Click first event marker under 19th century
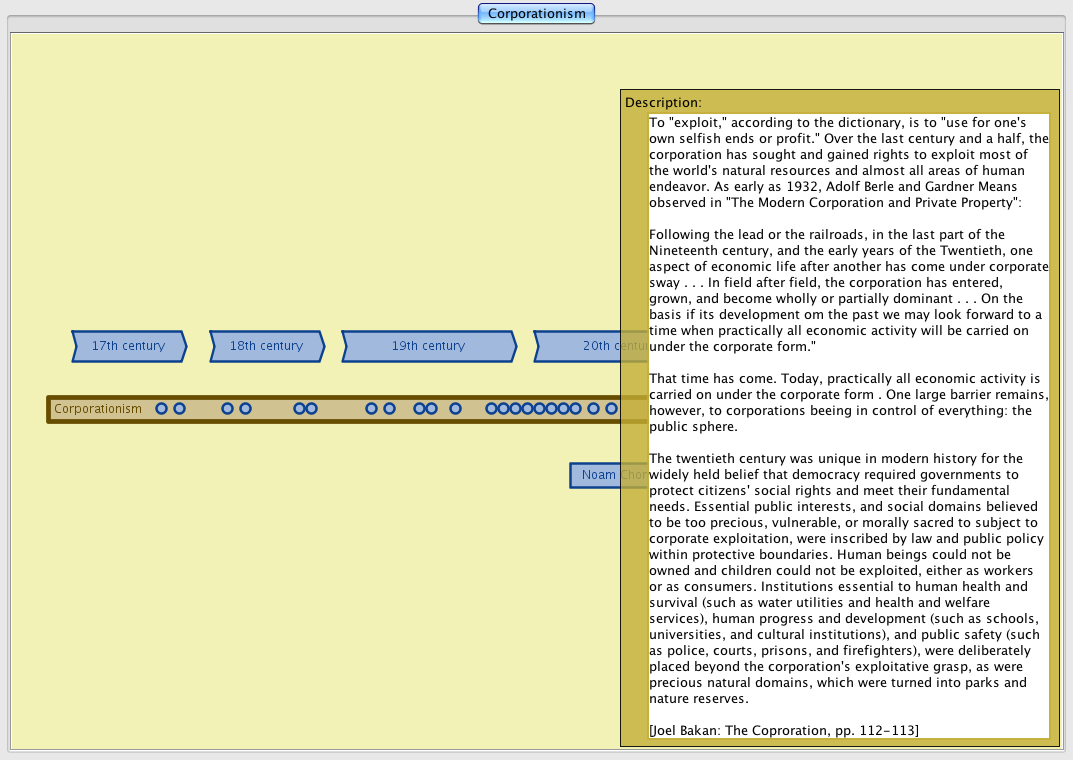1073x760 pixels. [x=371, y=409]
